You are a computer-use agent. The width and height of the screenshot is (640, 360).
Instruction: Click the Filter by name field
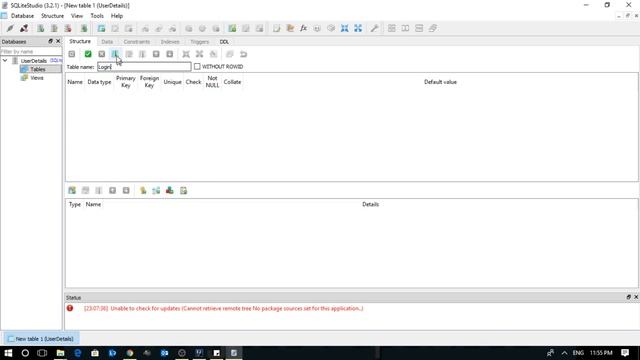click(31, 51)
